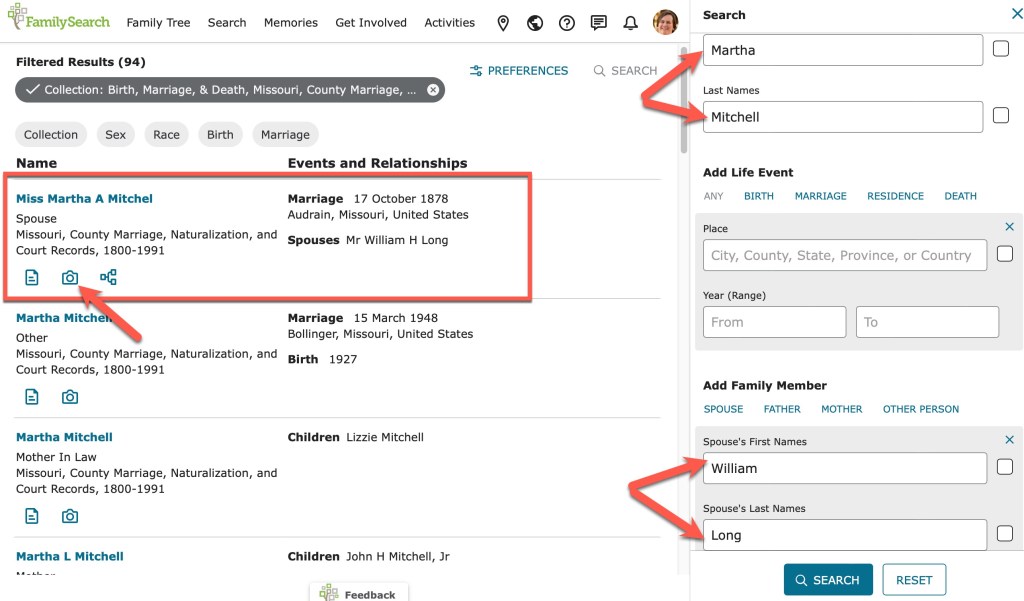Toggle exact match checkbox for Martha first name

[1000, 49]
